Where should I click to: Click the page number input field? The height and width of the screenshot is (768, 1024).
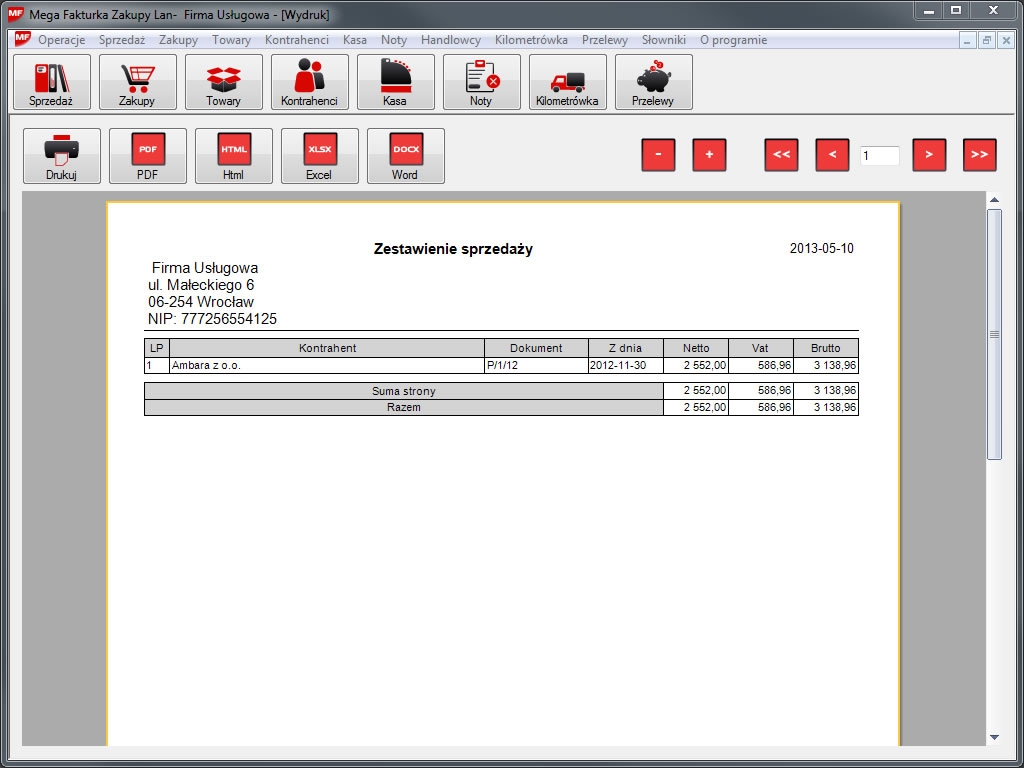click(x=879, y=156)
